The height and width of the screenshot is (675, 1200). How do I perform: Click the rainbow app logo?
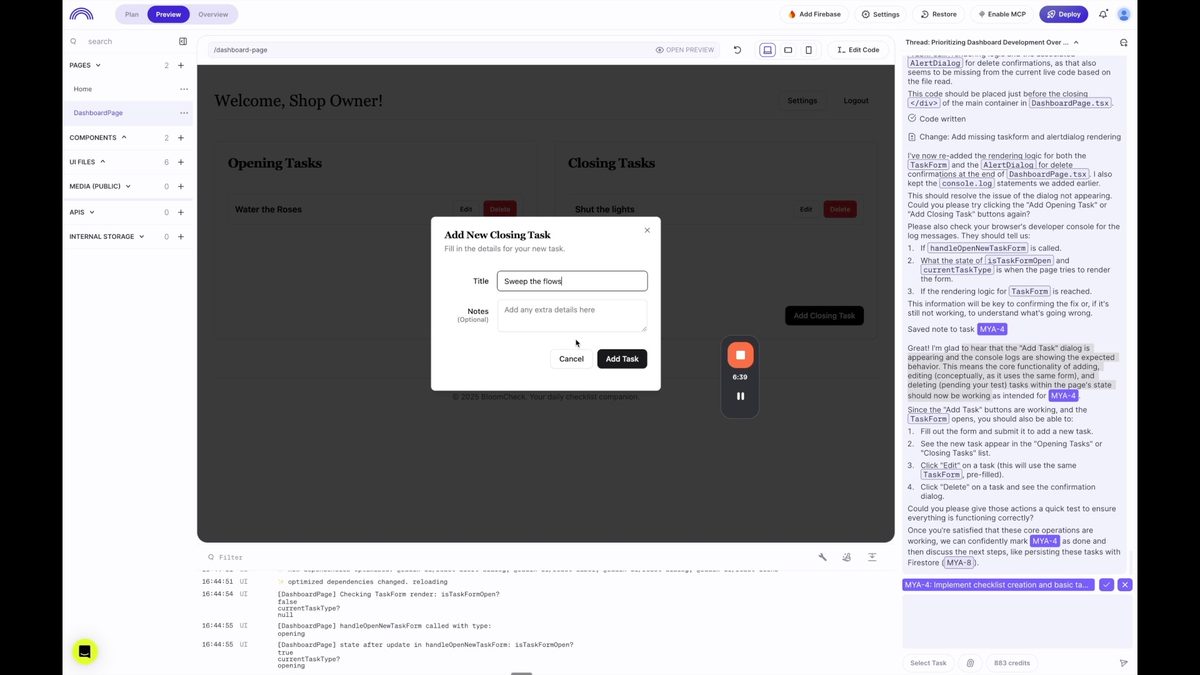pos(81,14)
